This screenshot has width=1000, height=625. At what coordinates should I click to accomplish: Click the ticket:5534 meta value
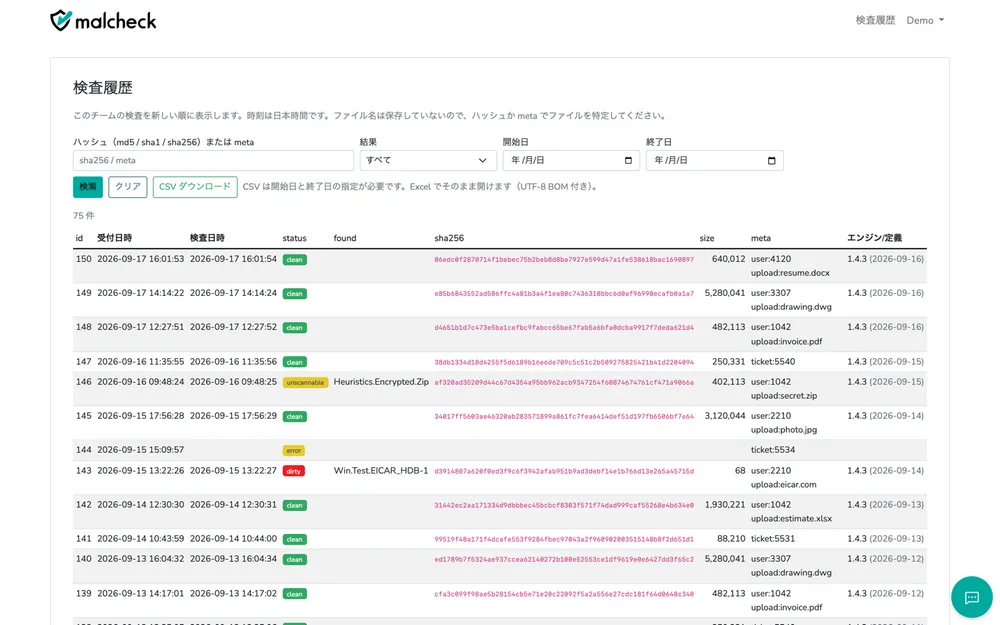click(773, 450)
